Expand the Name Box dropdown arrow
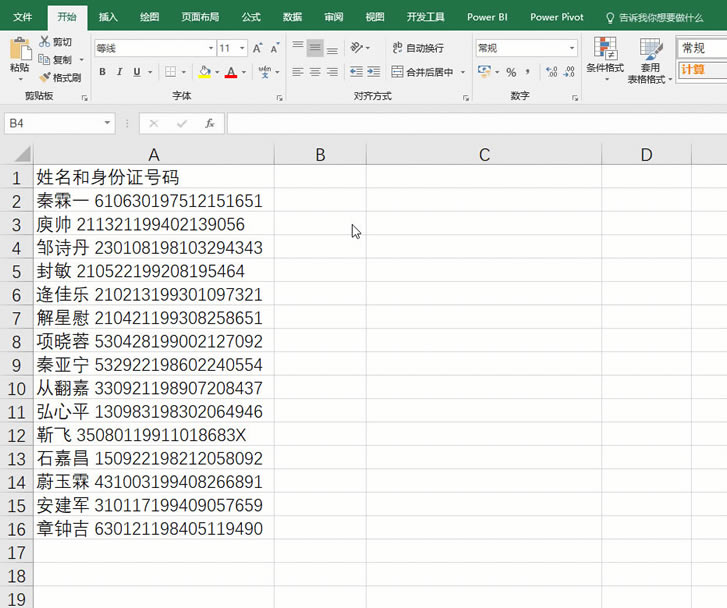 [107, 123]
